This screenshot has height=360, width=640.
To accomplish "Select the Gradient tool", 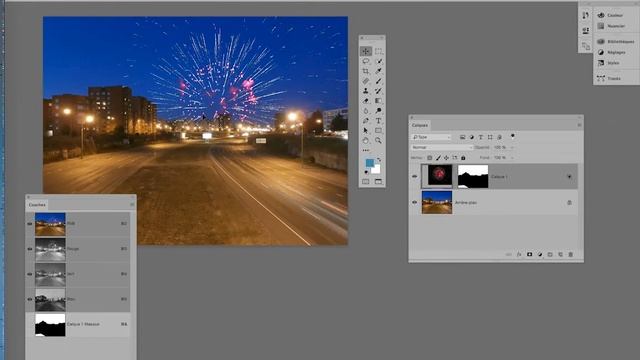I will point(379,100).
